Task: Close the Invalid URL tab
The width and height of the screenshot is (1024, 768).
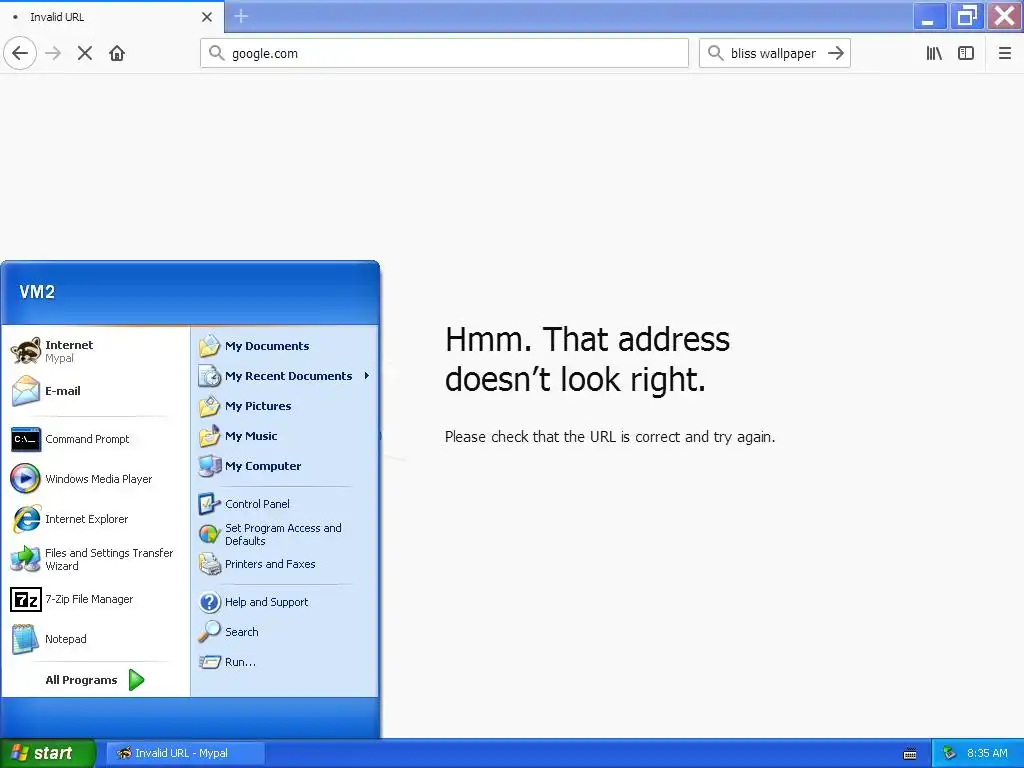Action: click(206, 17)
